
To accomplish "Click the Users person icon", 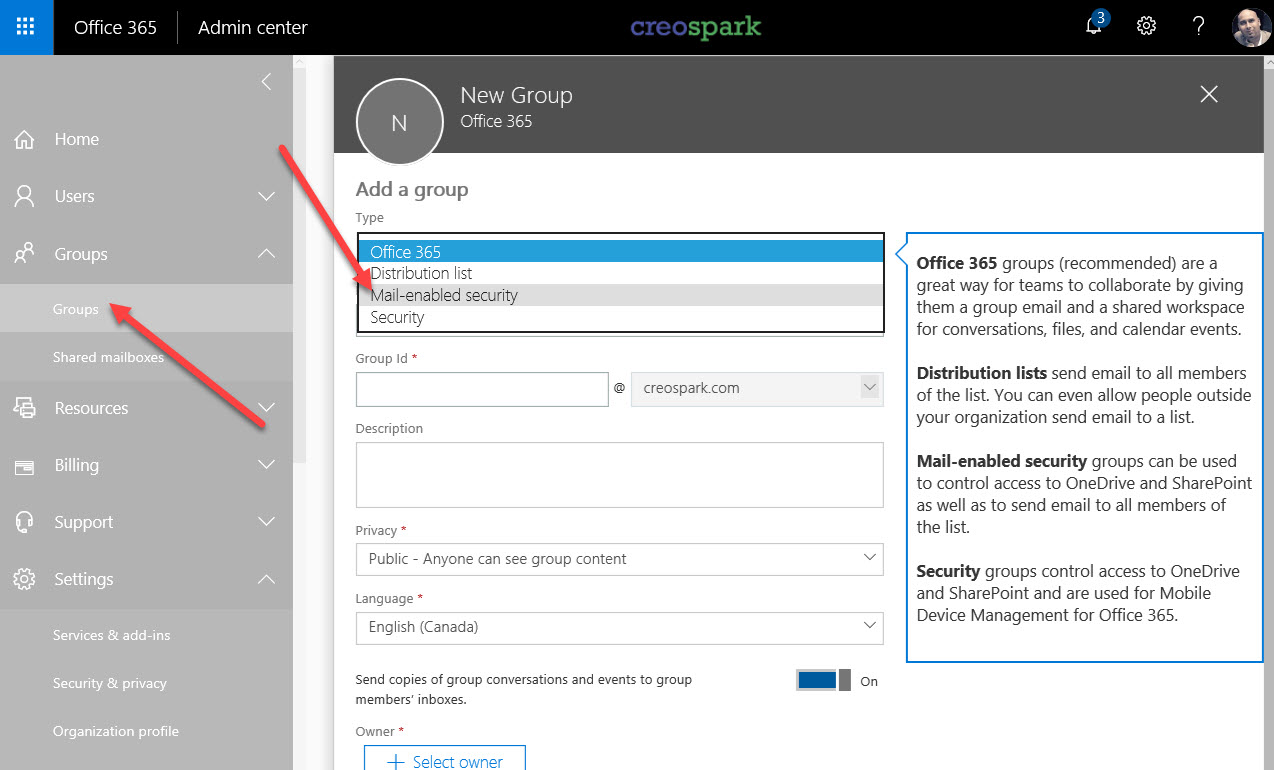I will [x=25, y=196].
